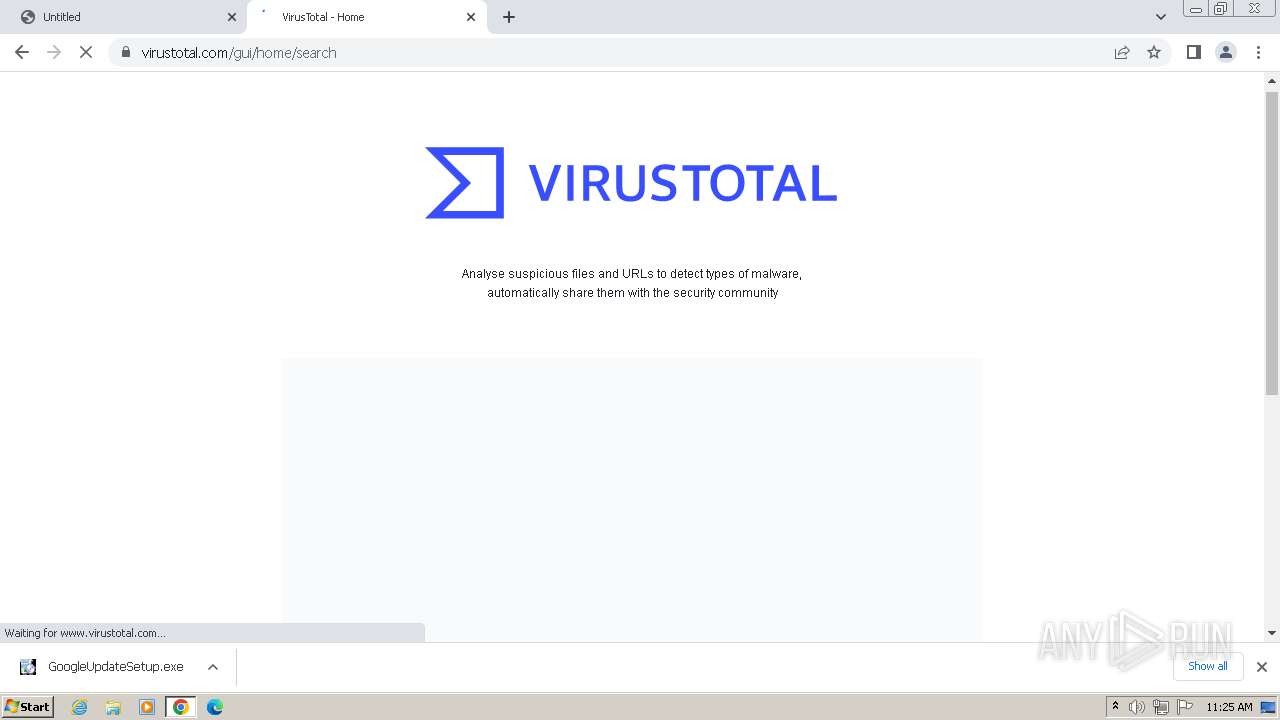Show hidden system tray icons
Viewport: 1280px width, 720px height.
coord(1115,707)
